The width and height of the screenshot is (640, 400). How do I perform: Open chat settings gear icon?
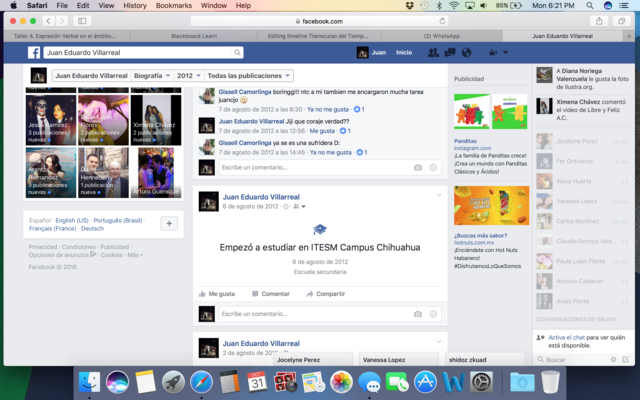[x=613, y=360]
